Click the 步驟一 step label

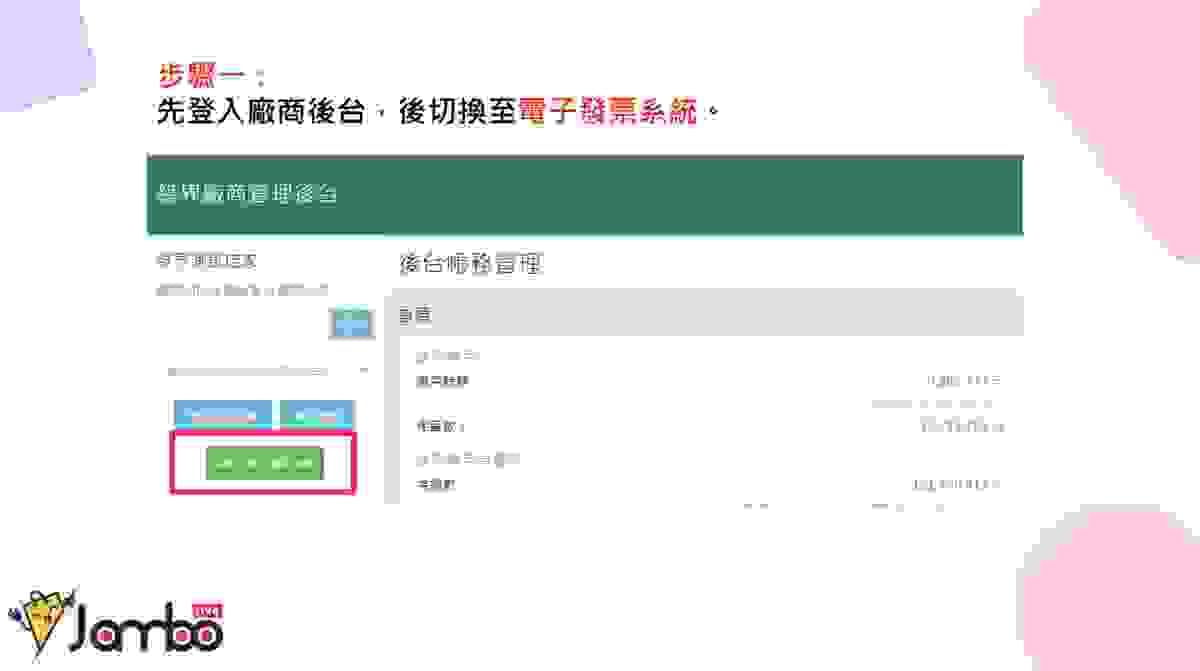click(200, 76)
